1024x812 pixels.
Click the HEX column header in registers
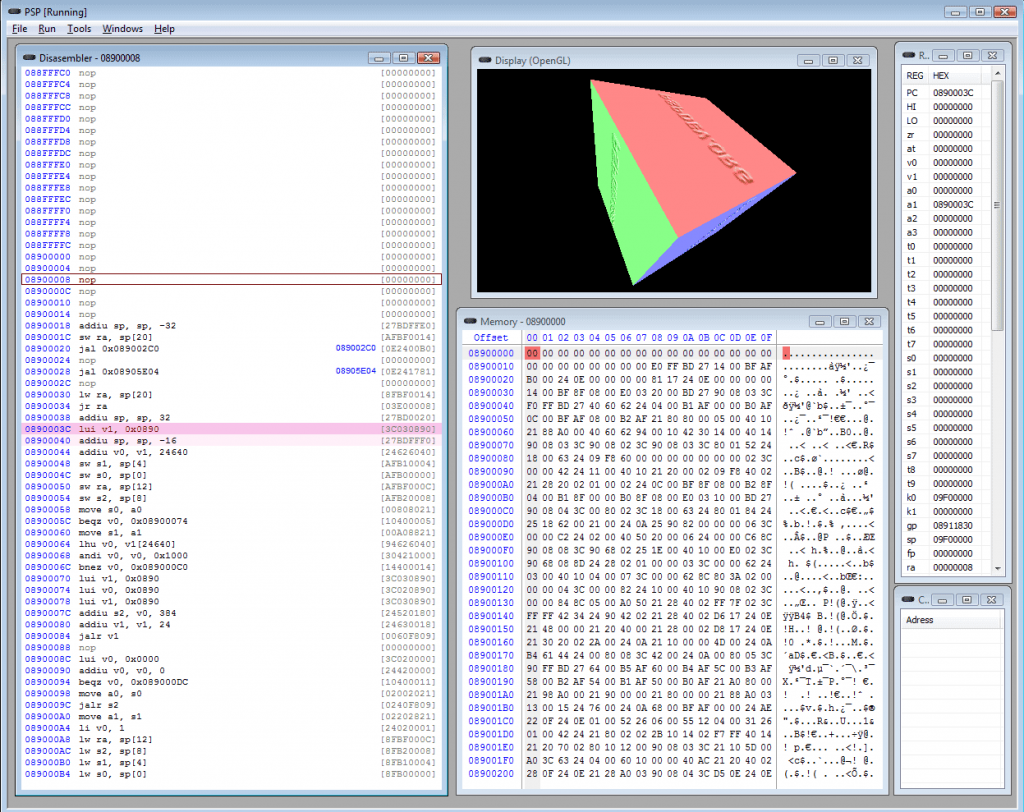point(942,76)
